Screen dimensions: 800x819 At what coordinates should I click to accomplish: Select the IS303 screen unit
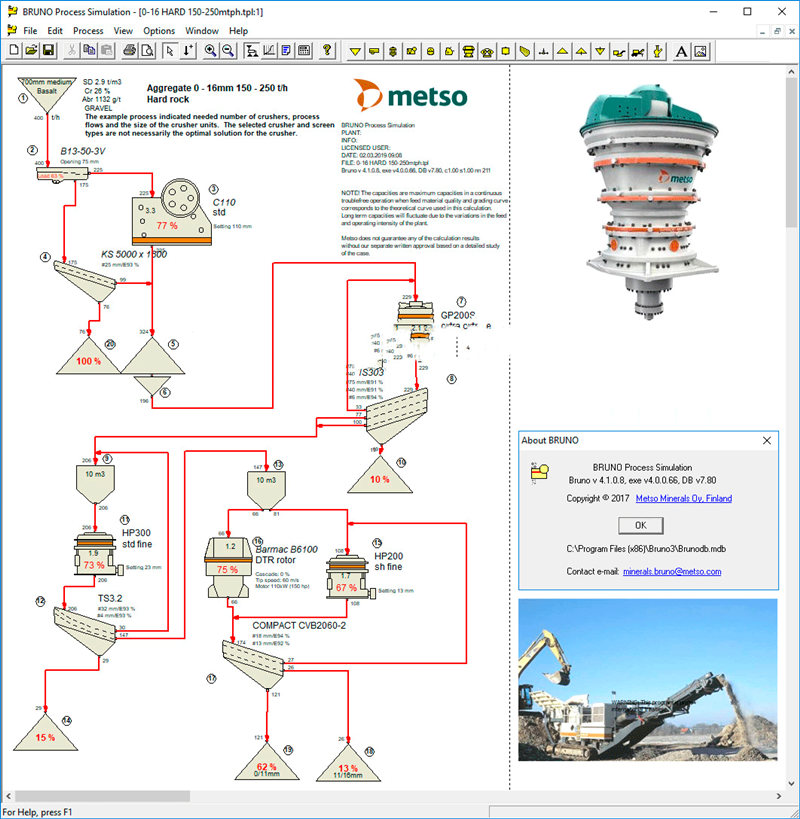coord(397,416)
